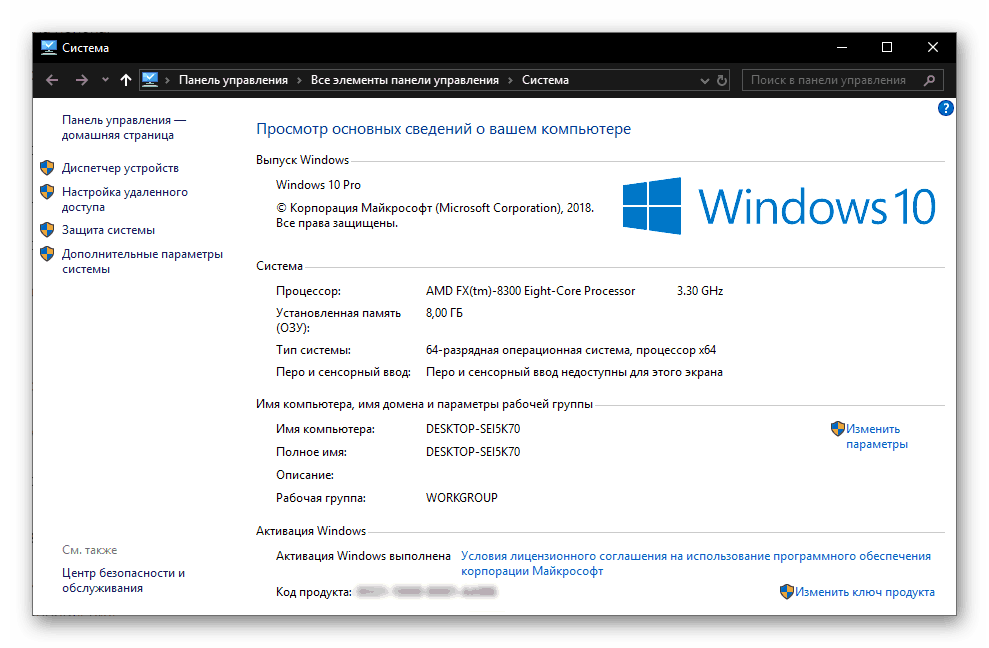Click the System window title icon
This screenshot has height=648, width=989.
coord(49,47)
